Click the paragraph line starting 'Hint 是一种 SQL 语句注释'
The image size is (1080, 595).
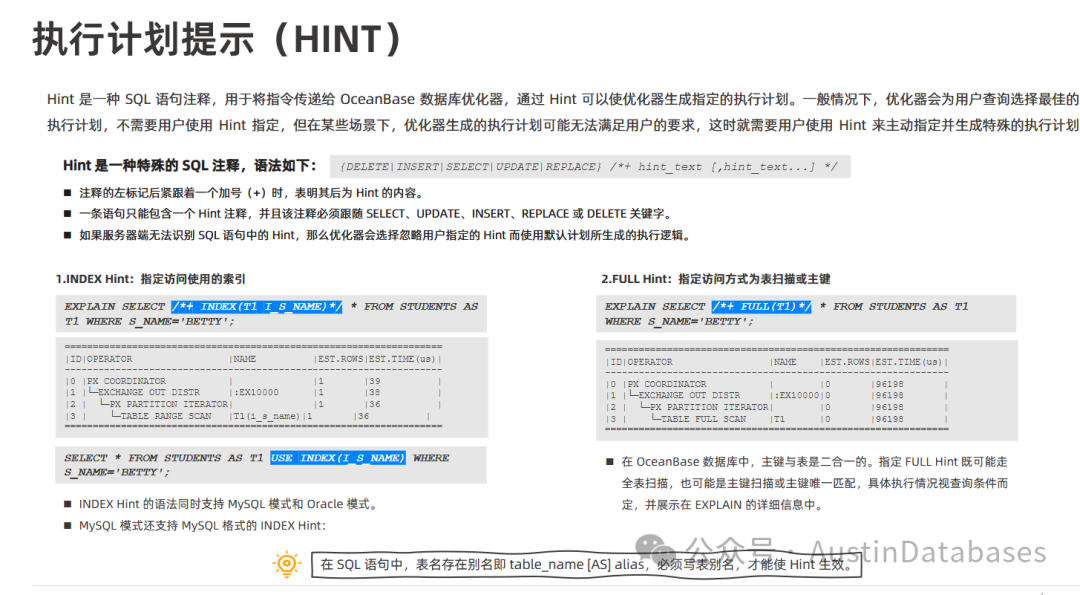(x=563, y=99)
